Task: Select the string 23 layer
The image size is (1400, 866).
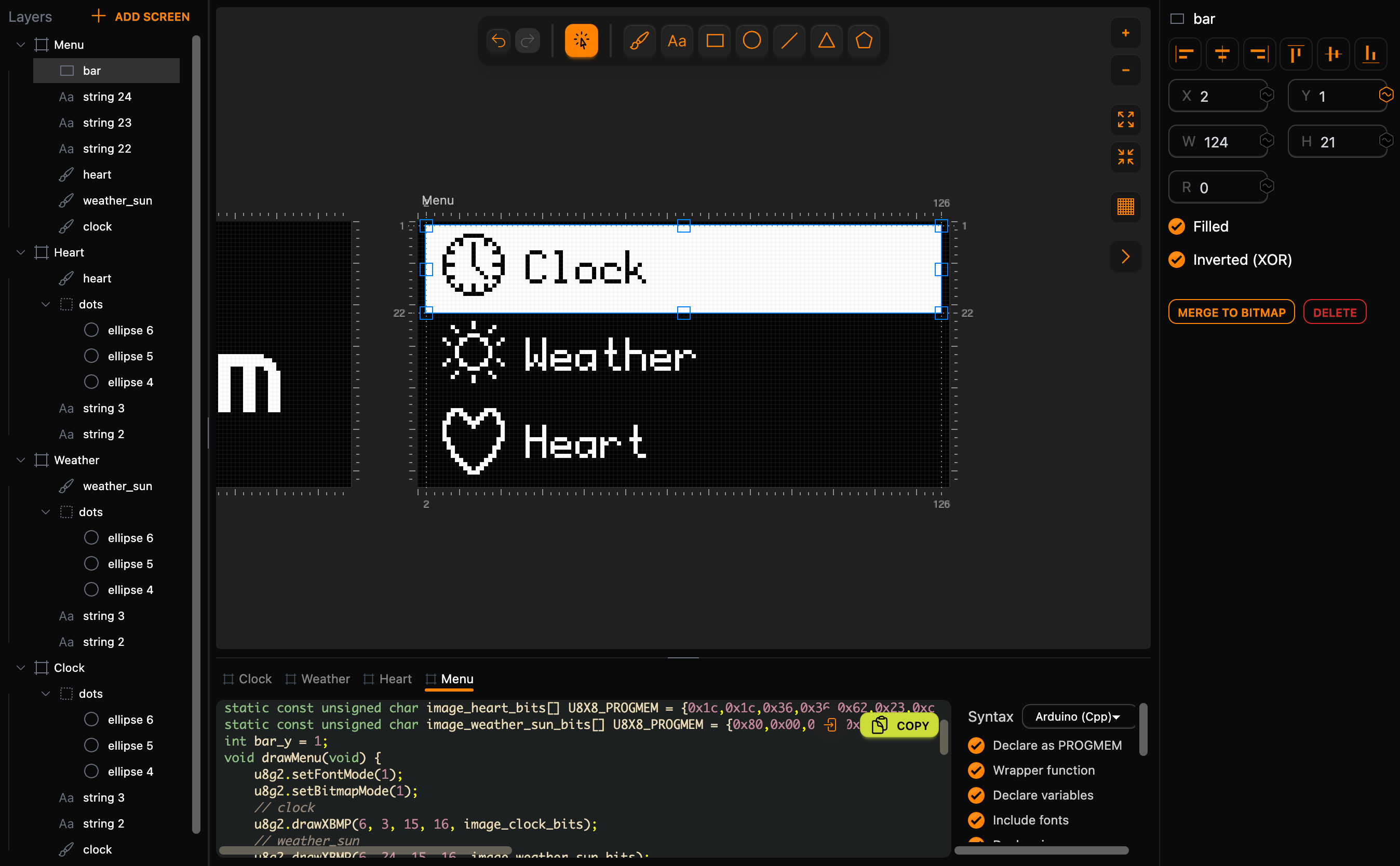Action: (x=106, y=123)
